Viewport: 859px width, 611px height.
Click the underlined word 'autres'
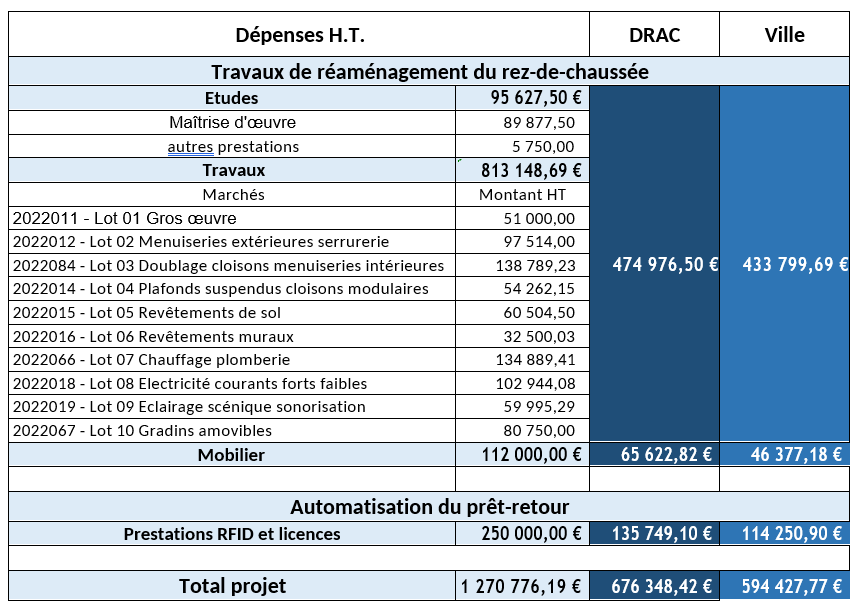tap(190, 147)
